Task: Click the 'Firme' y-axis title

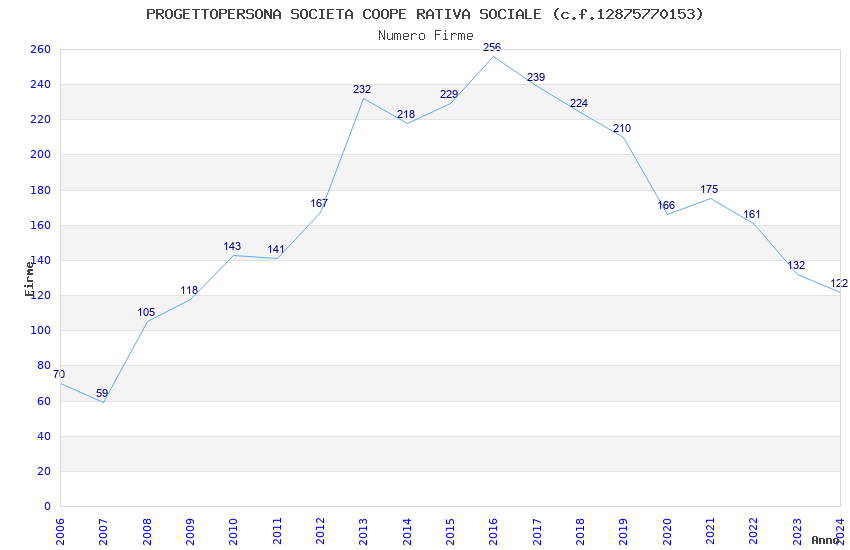Action: (29, 279)
